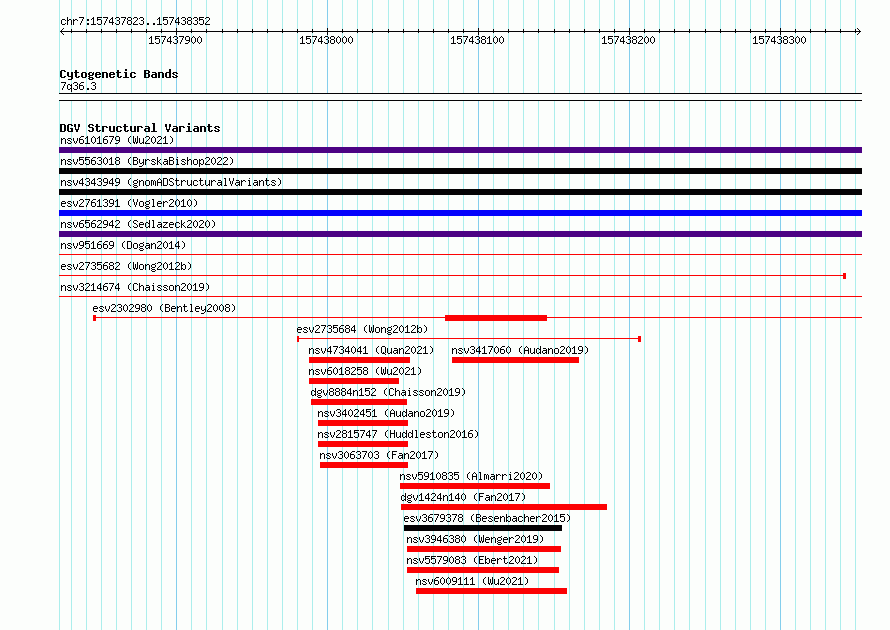This screenshot has width=890, height=630.
Task: Click the 157437900 ruler position
Action: (x=175, y=40)
